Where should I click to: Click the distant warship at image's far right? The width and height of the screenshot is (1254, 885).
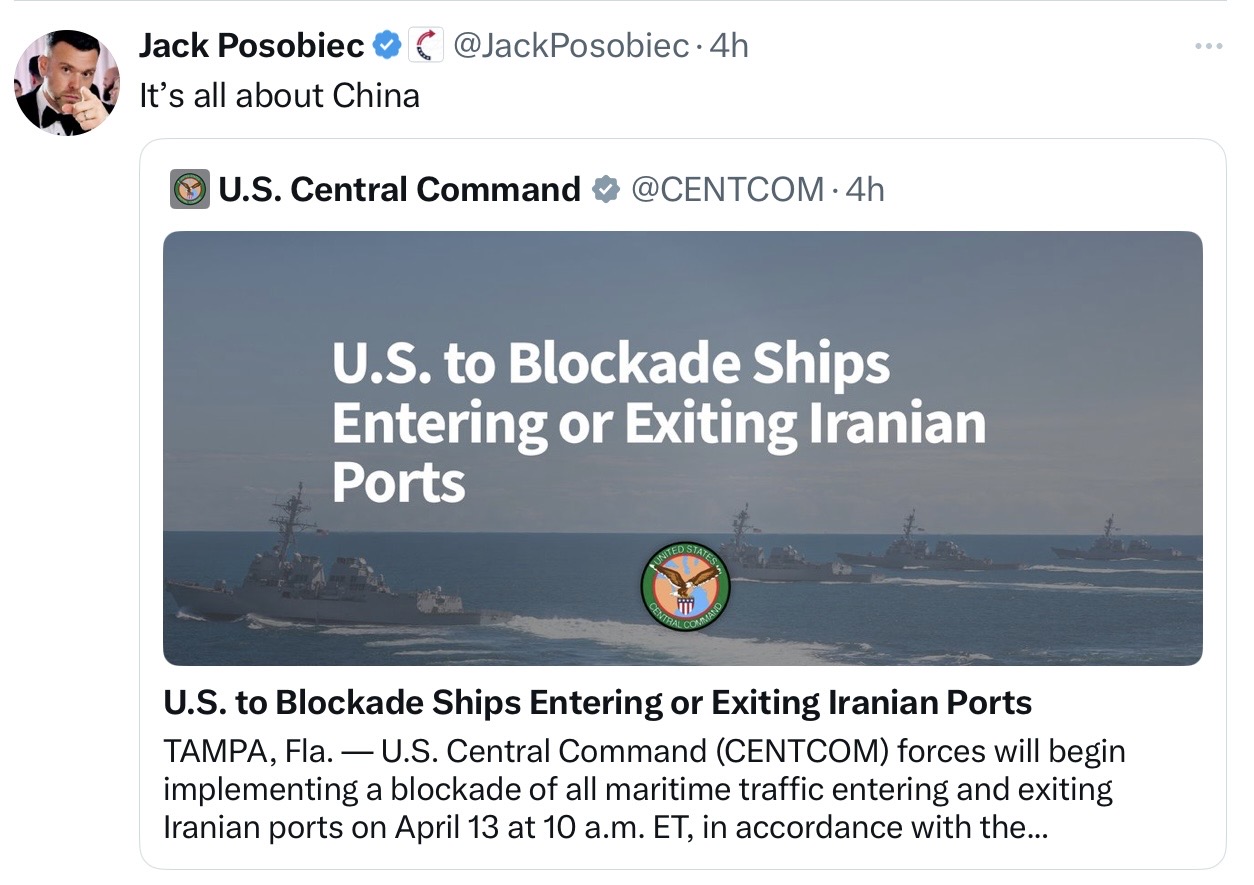1120,545
